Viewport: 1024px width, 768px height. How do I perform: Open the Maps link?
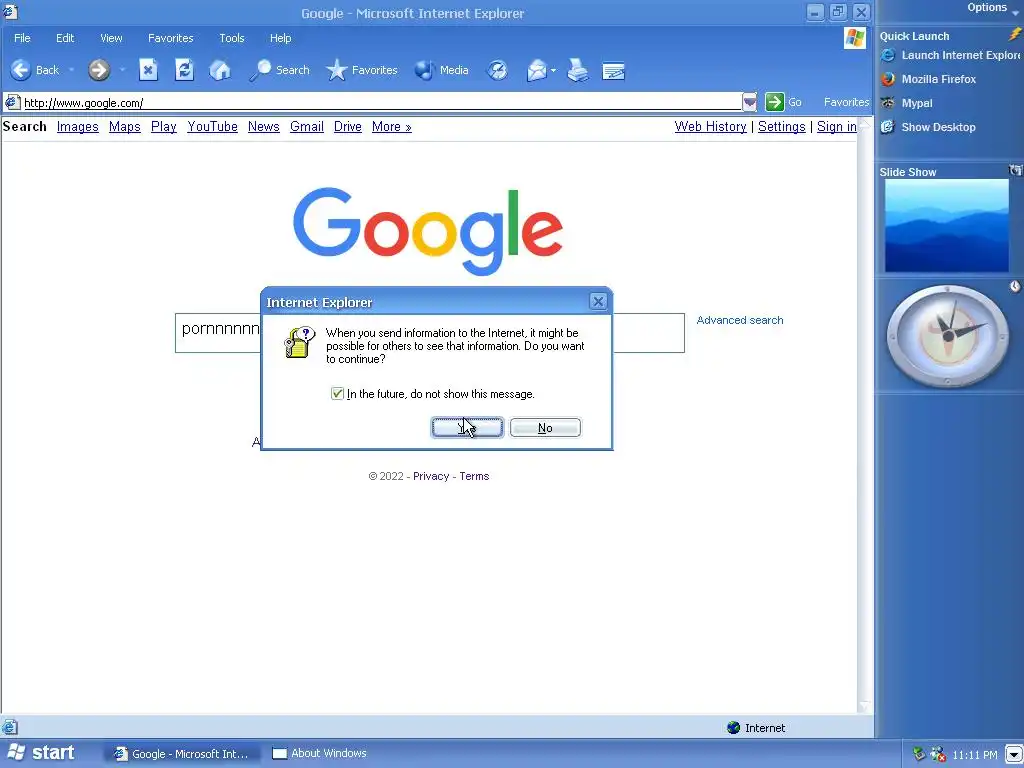[x=125, y=127]
